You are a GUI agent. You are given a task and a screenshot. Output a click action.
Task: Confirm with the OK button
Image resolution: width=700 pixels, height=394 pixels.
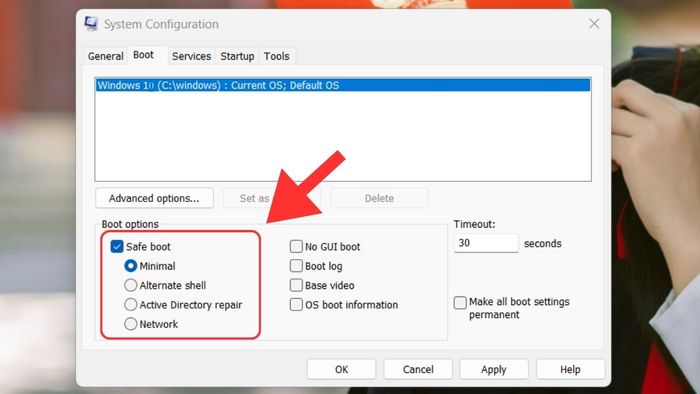point(342,369)
